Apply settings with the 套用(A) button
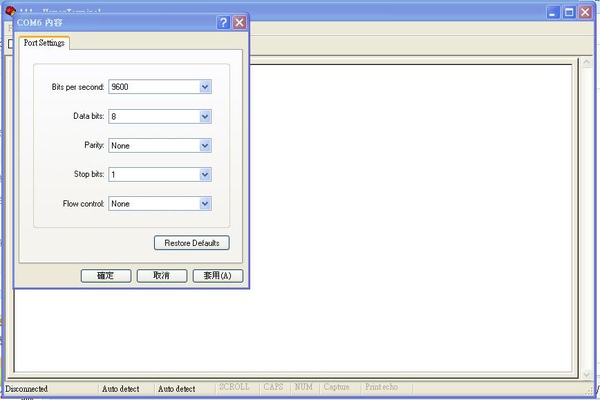This screenshot has width=600, height=400. click(218, 276)
